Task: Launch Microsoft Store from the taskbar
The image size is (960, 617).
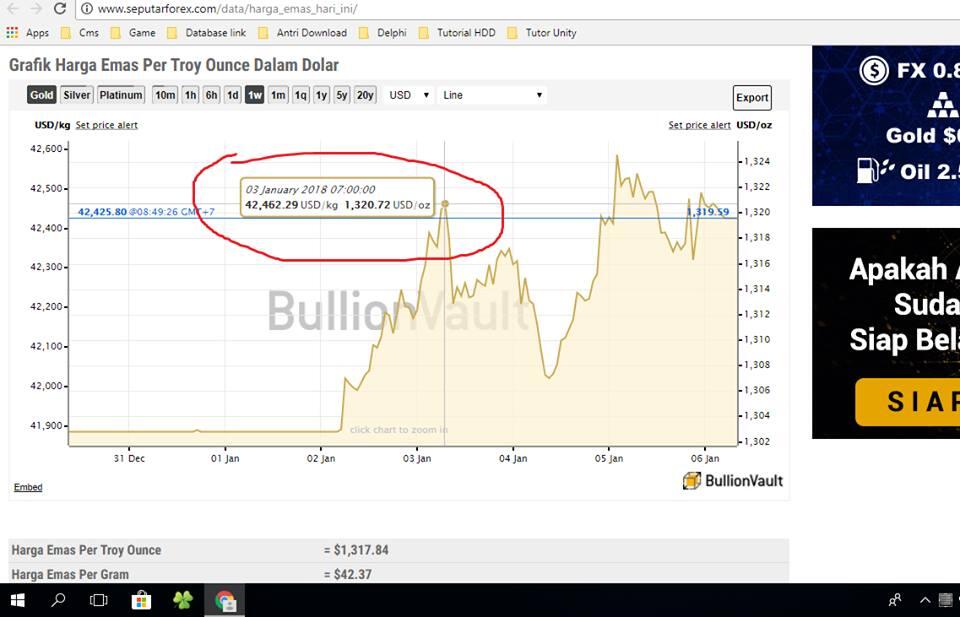Action: coord(141,600)
